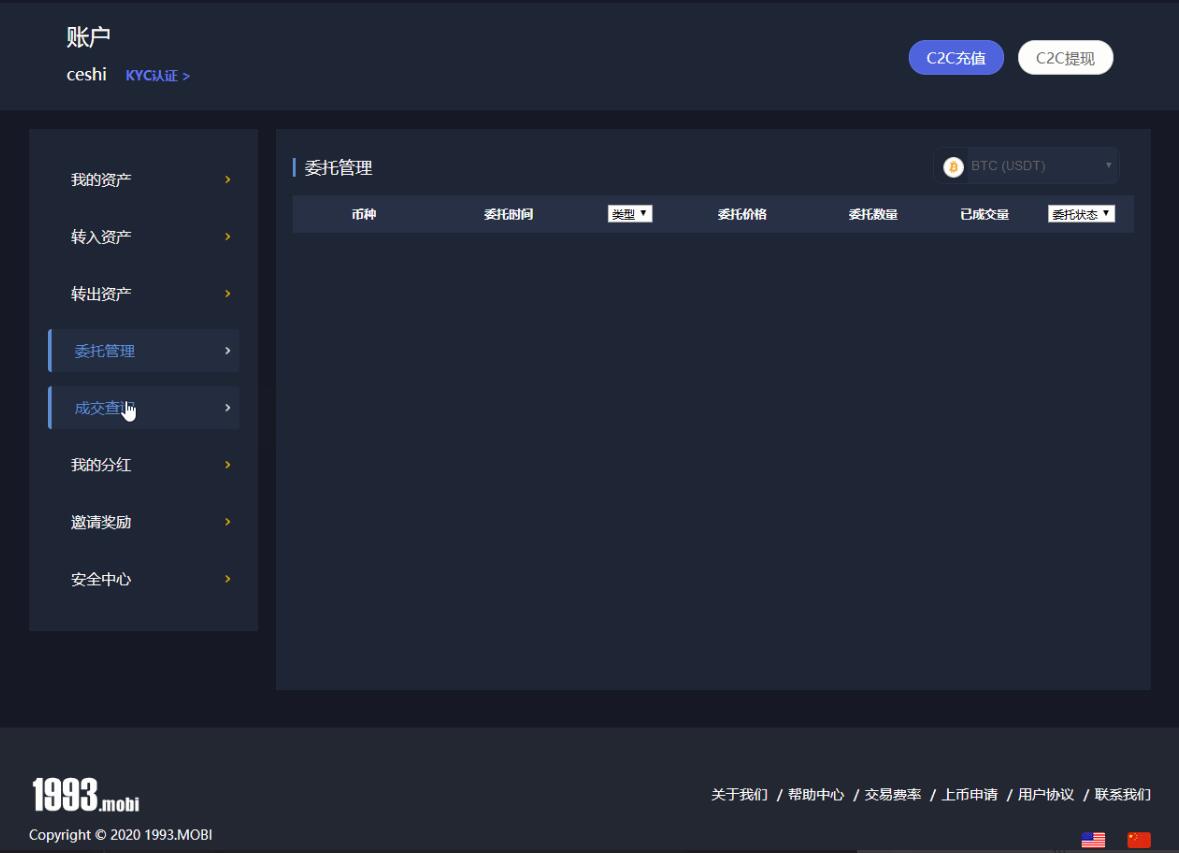Click the arrow icon beside 我的资产
Viewport: 1179px width, 853px height.
click(227, 180)
